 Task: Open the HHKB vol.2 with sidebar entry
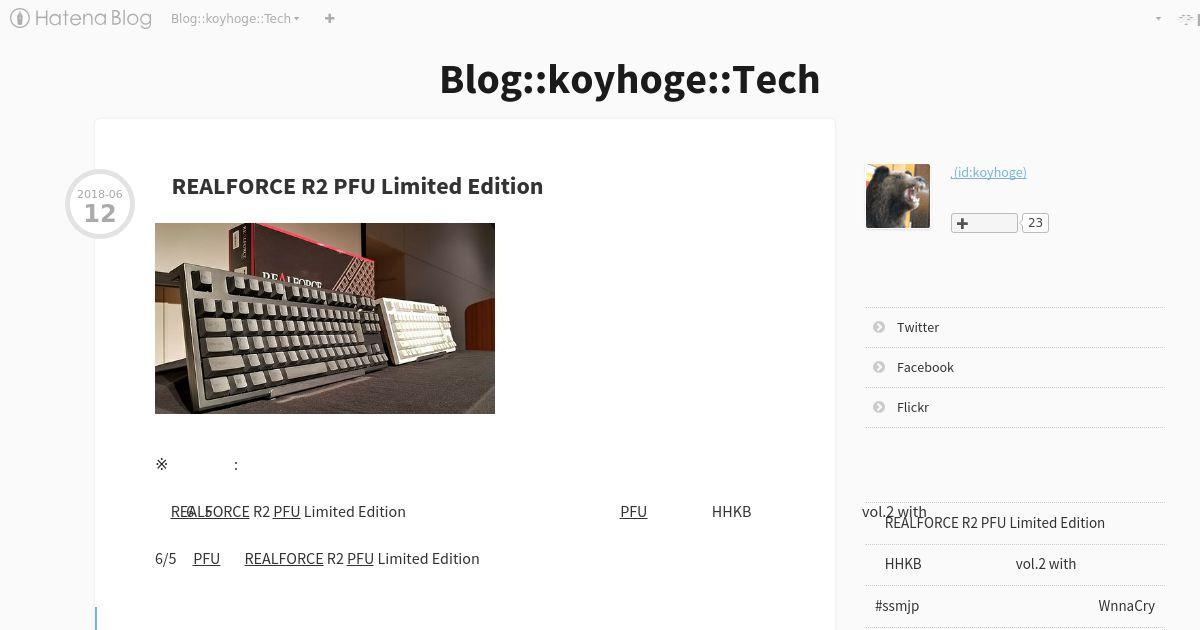[x=980, y=564]
